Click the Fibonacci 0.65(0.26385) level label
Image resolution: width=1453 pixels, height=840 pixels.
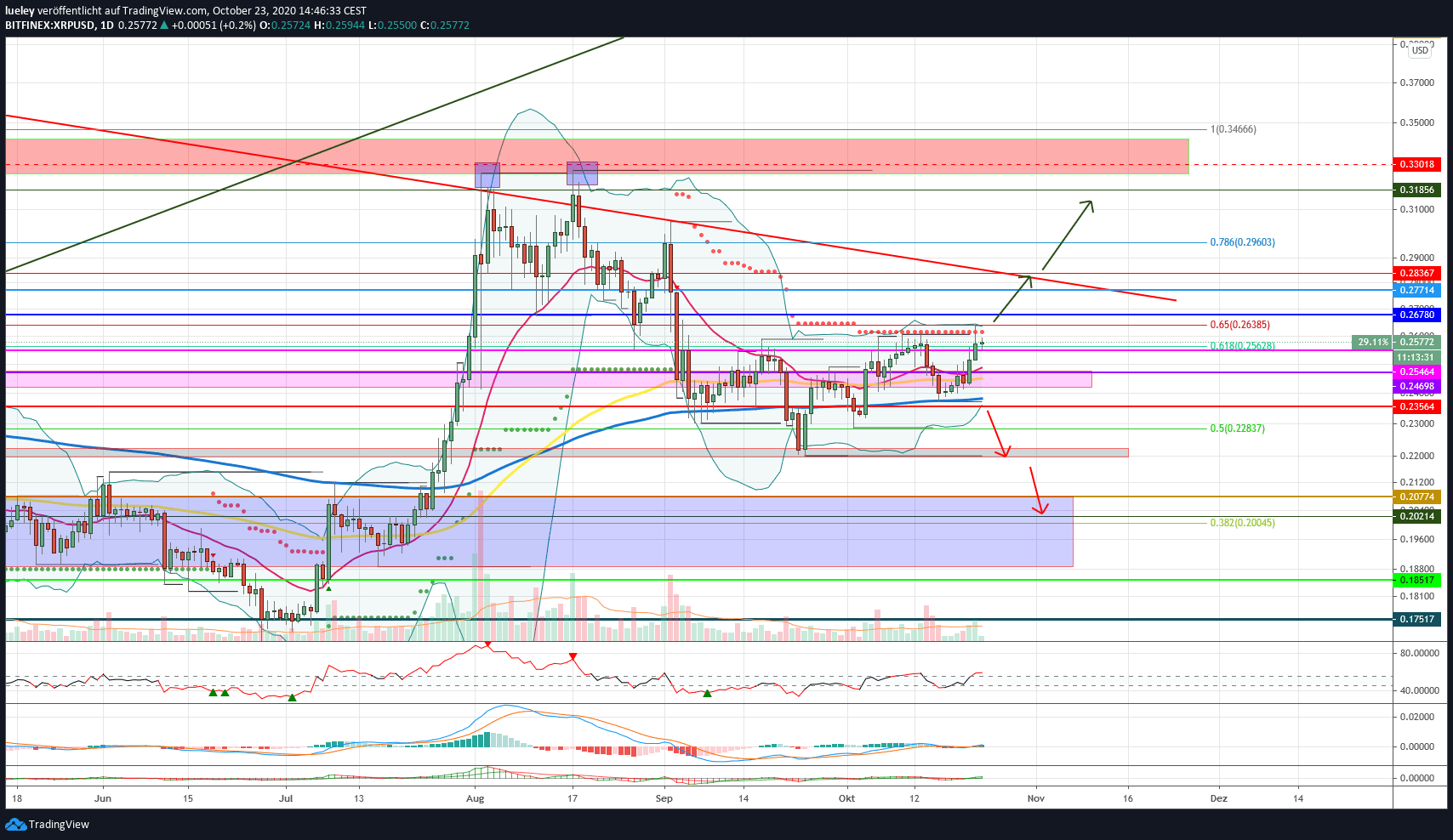tap(1240, 325)
